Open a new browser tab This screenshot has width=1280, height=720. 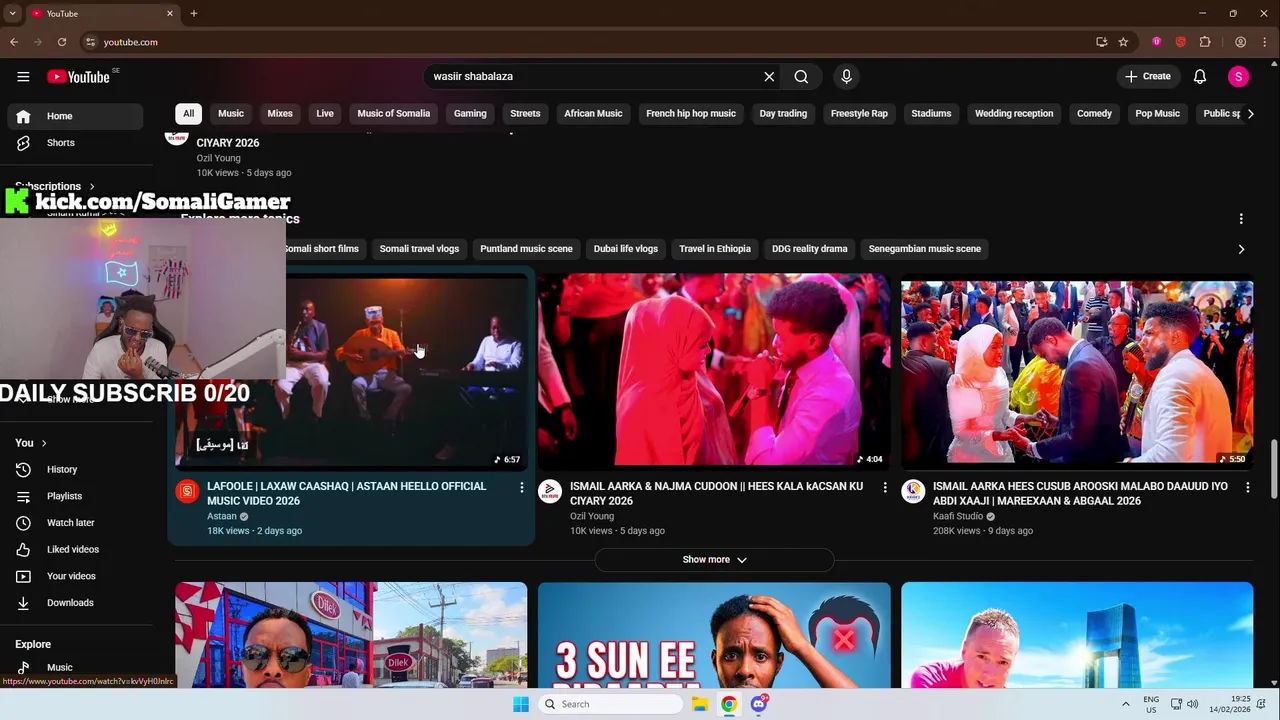pyautogui.click(x=194, y=14)
